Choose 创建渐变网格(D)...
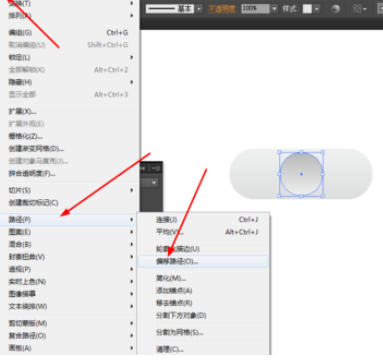The image size is (383, 364). pyautogui.click(x=70, y=149)
